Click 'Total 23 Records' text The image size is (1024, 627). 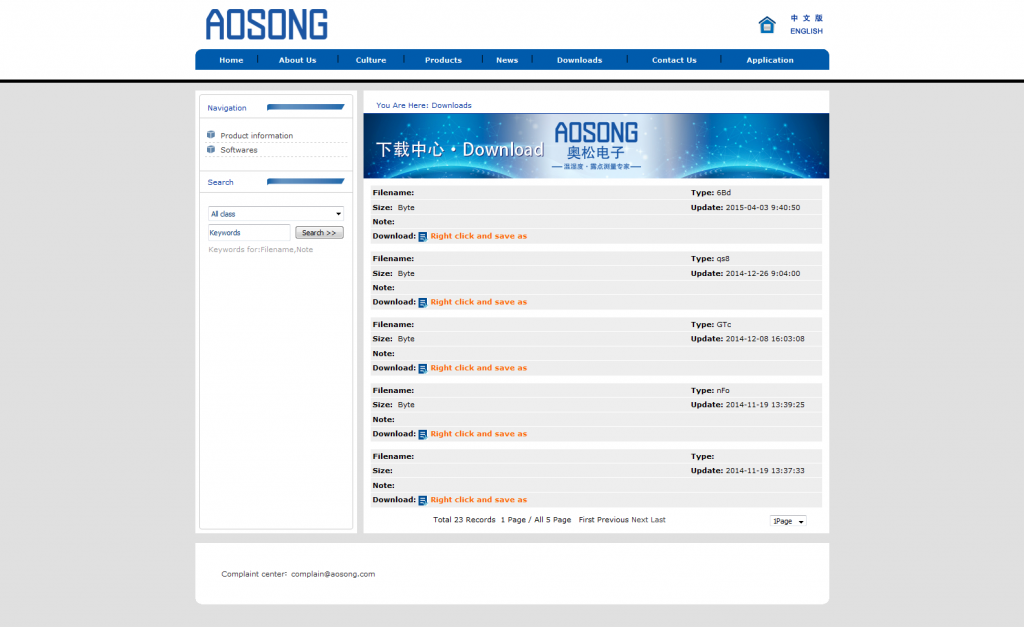464,520
